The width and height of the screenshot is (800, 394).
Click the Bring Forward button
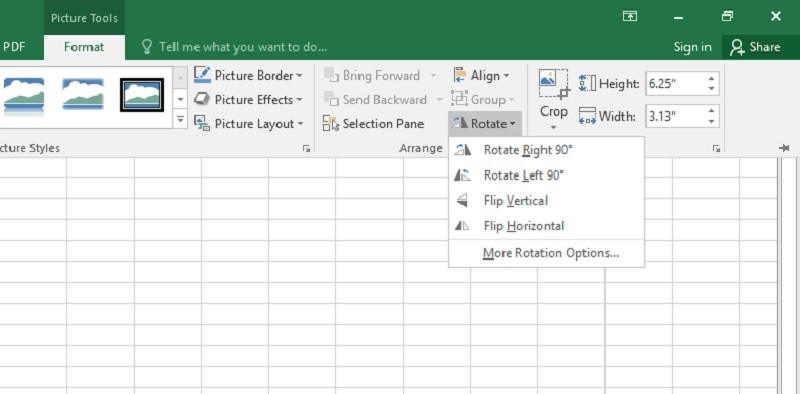click(x=374, y=76)
